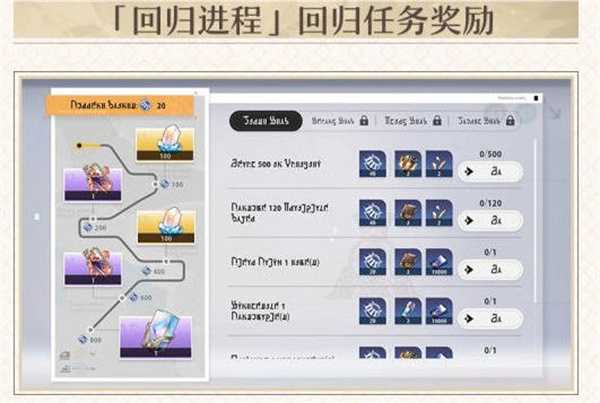
Task: Click the 10000 coin reward icon in the third task row
Action: click(439, 262)
